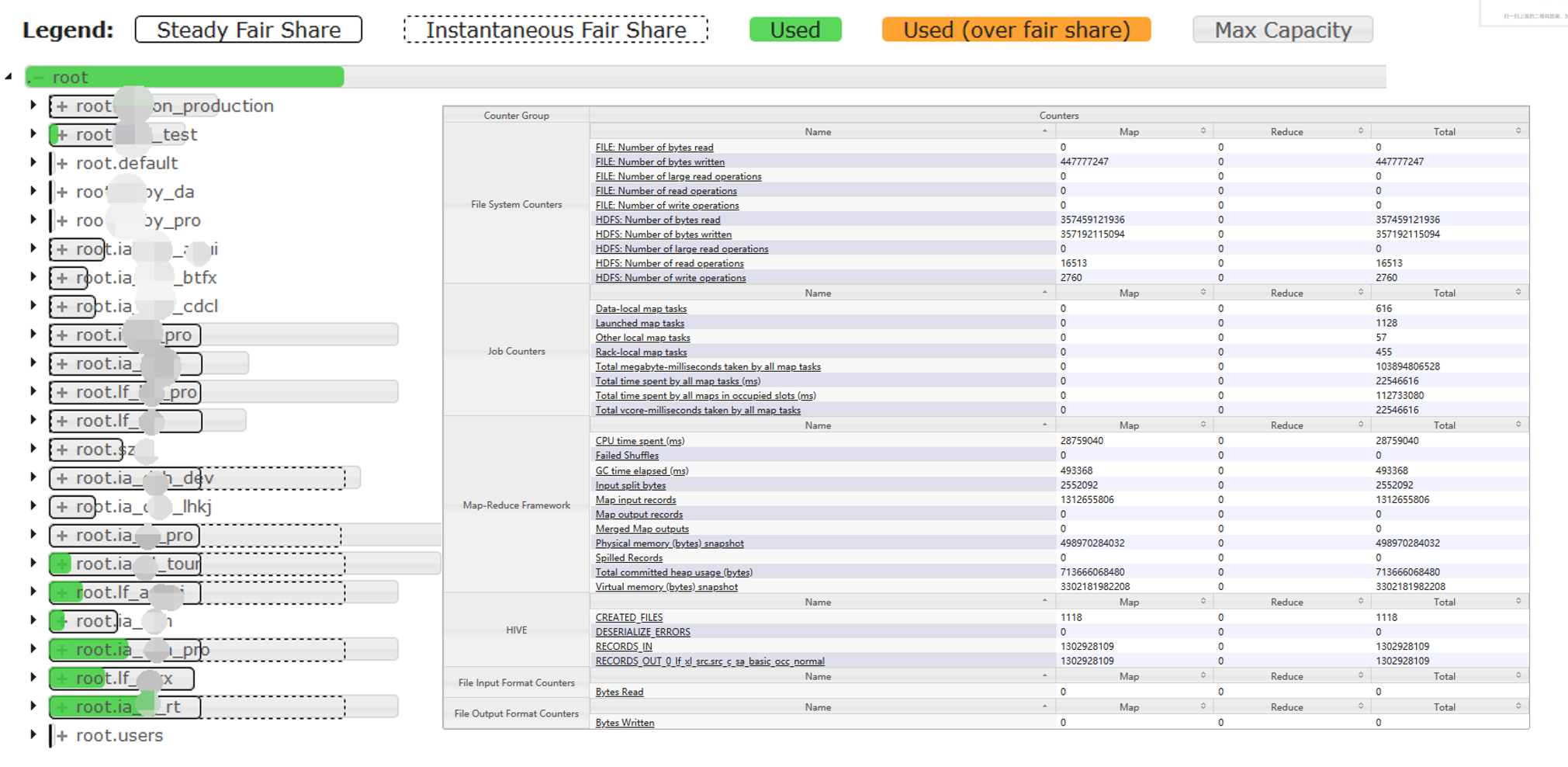Click plus icon of queue ending _tour
Viewport: 1568px width, 767px height.
[62, 564]
